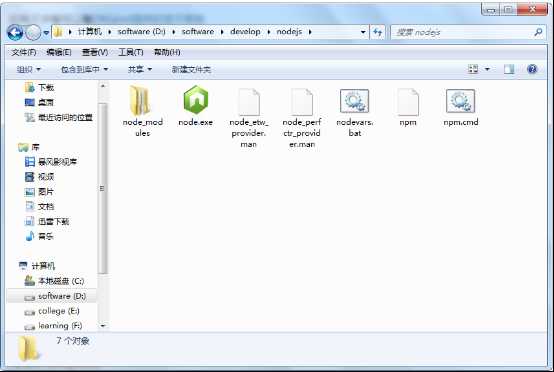Select the npm.cmd script file icon

(460, 101)
